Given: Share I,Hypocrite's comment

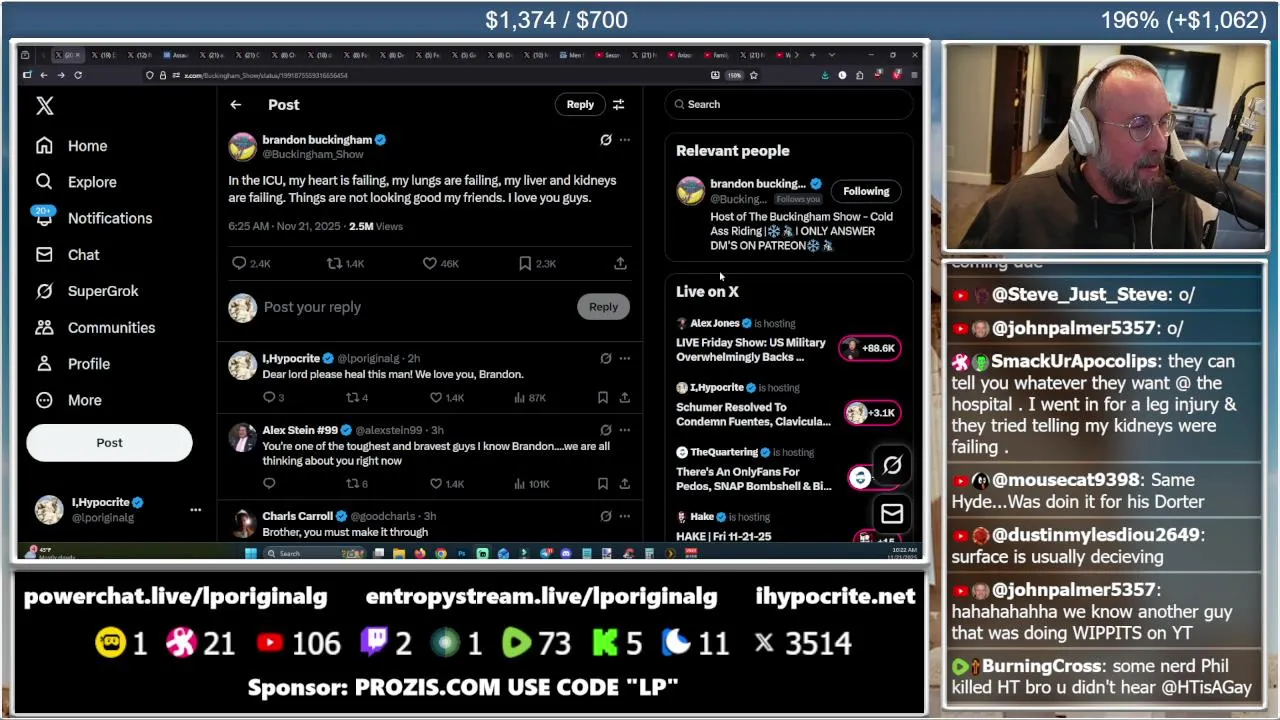Looking at the screenshot, I should (x=624, y=397).
